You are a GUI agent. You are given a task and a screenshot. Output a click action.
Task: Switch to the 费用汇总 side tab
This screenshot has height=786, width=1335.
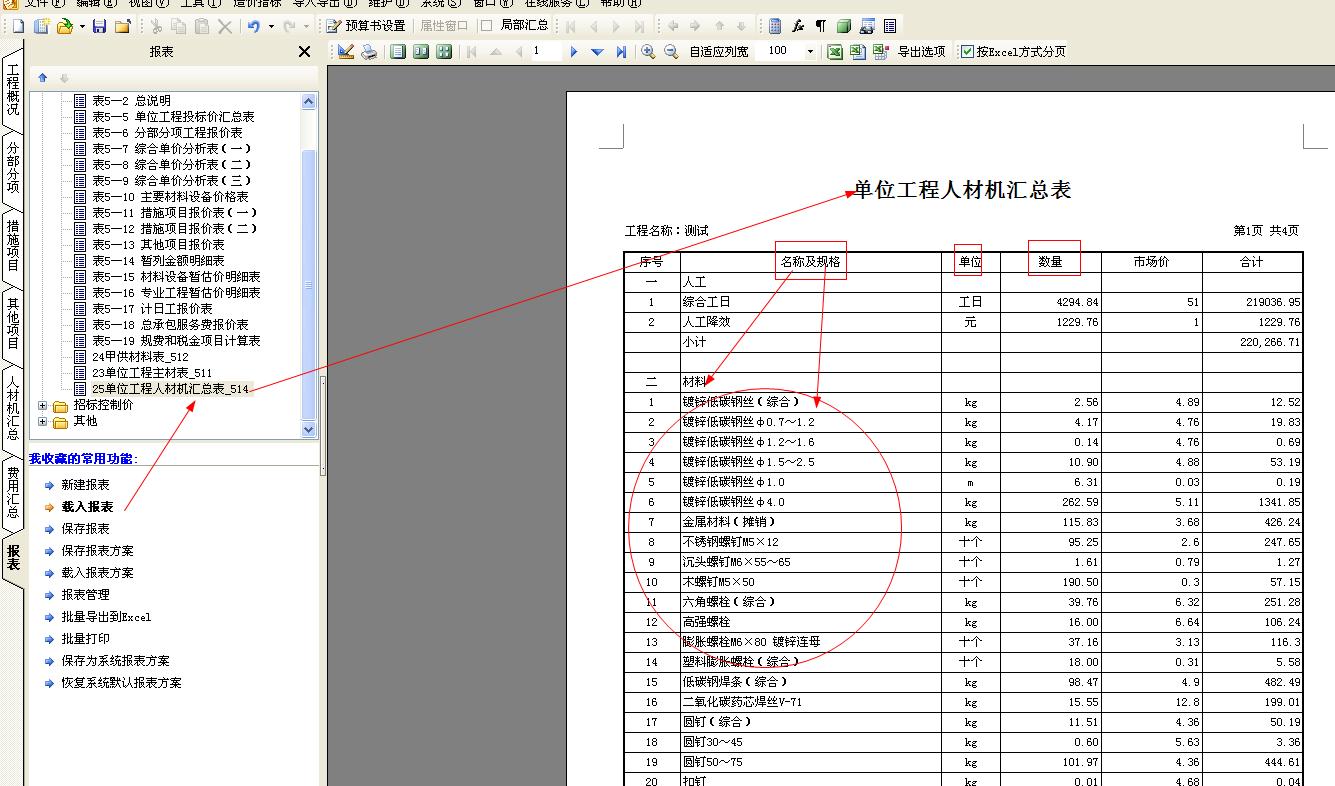(13, 491)
